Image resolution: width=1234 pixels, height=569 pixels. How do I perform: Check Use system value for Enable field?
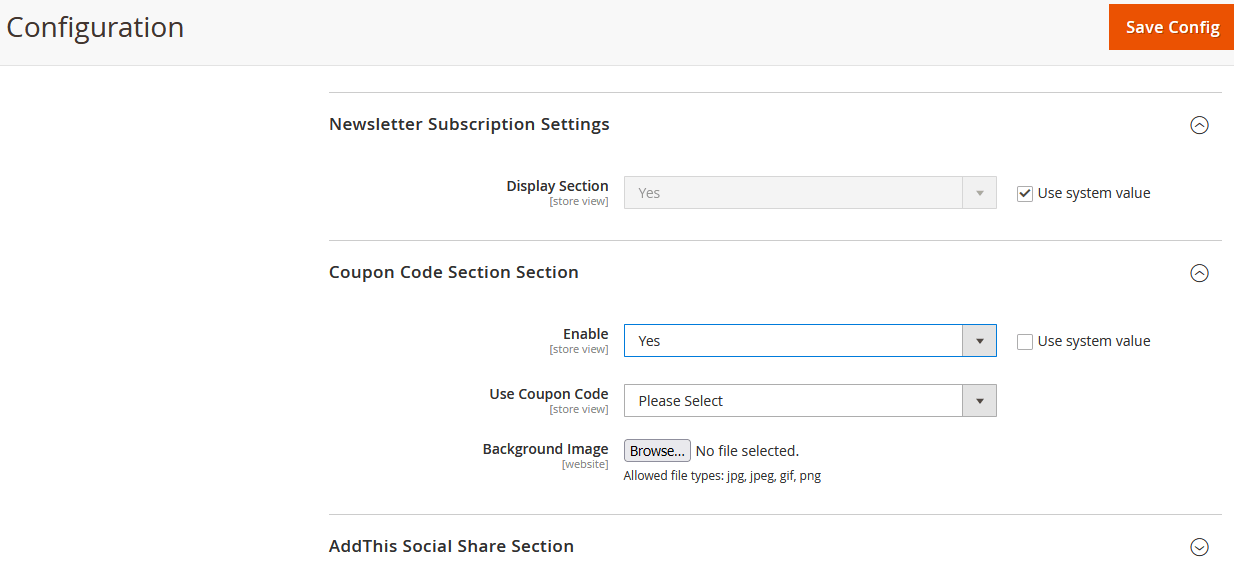[1024, 342]
